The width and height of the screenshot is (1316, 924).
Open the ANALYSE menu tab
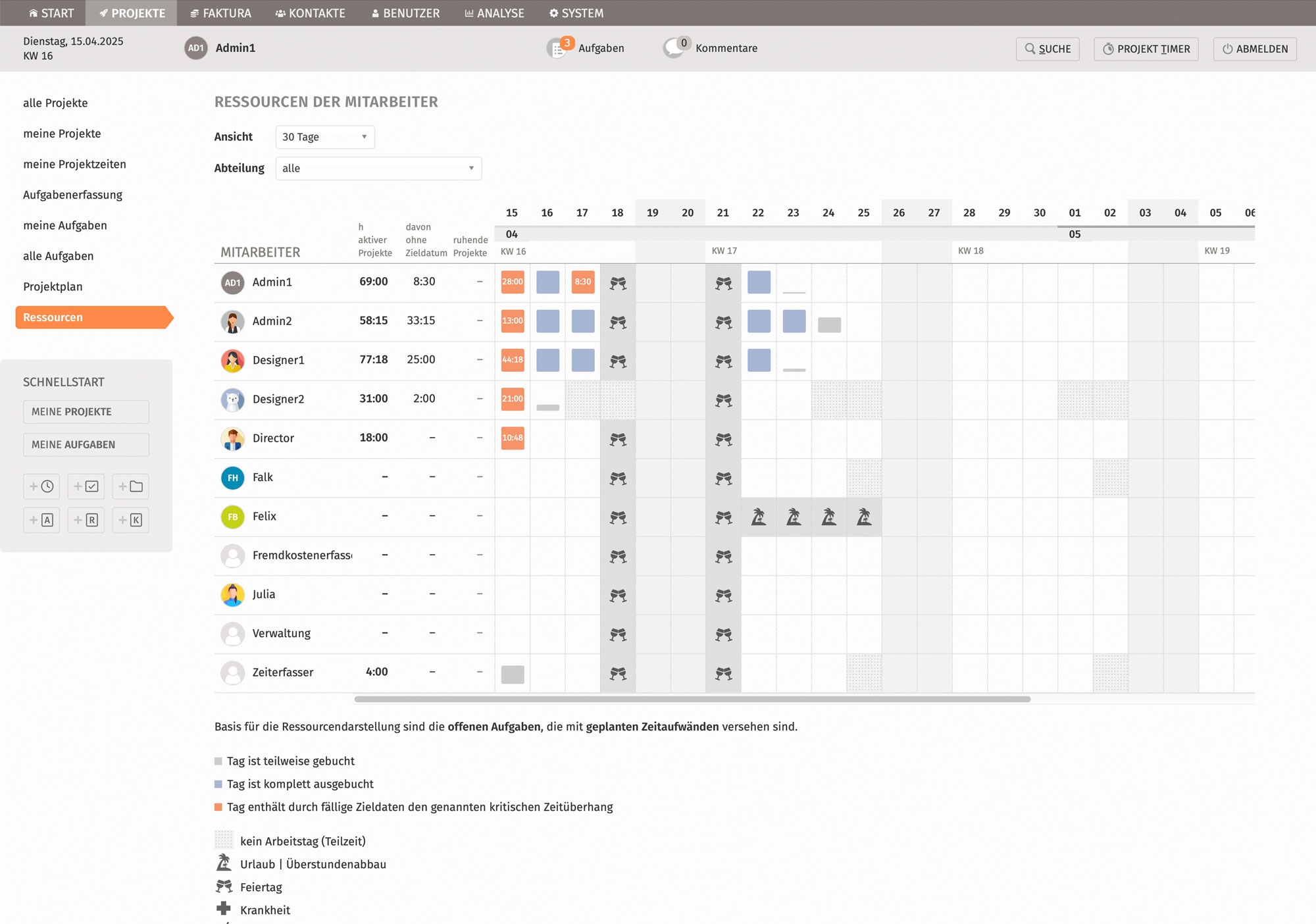[494, 13]
